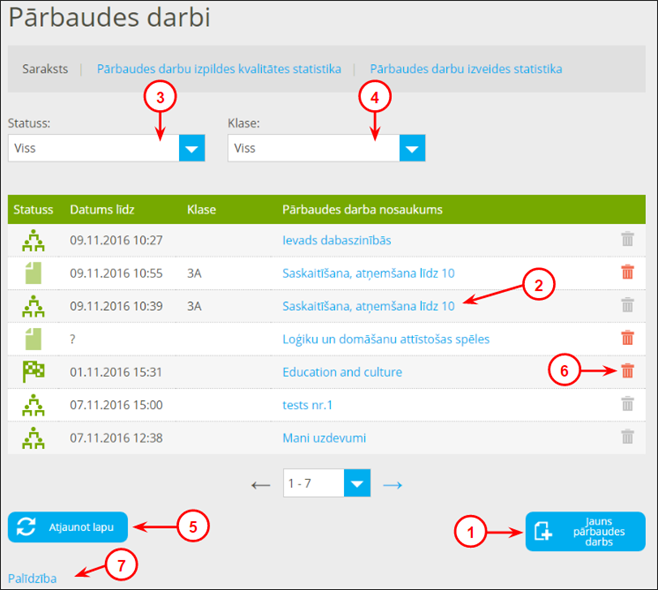
Task: Click red trash icon for Loģiku un domāšanu row
Action: [x=627, y=338]
